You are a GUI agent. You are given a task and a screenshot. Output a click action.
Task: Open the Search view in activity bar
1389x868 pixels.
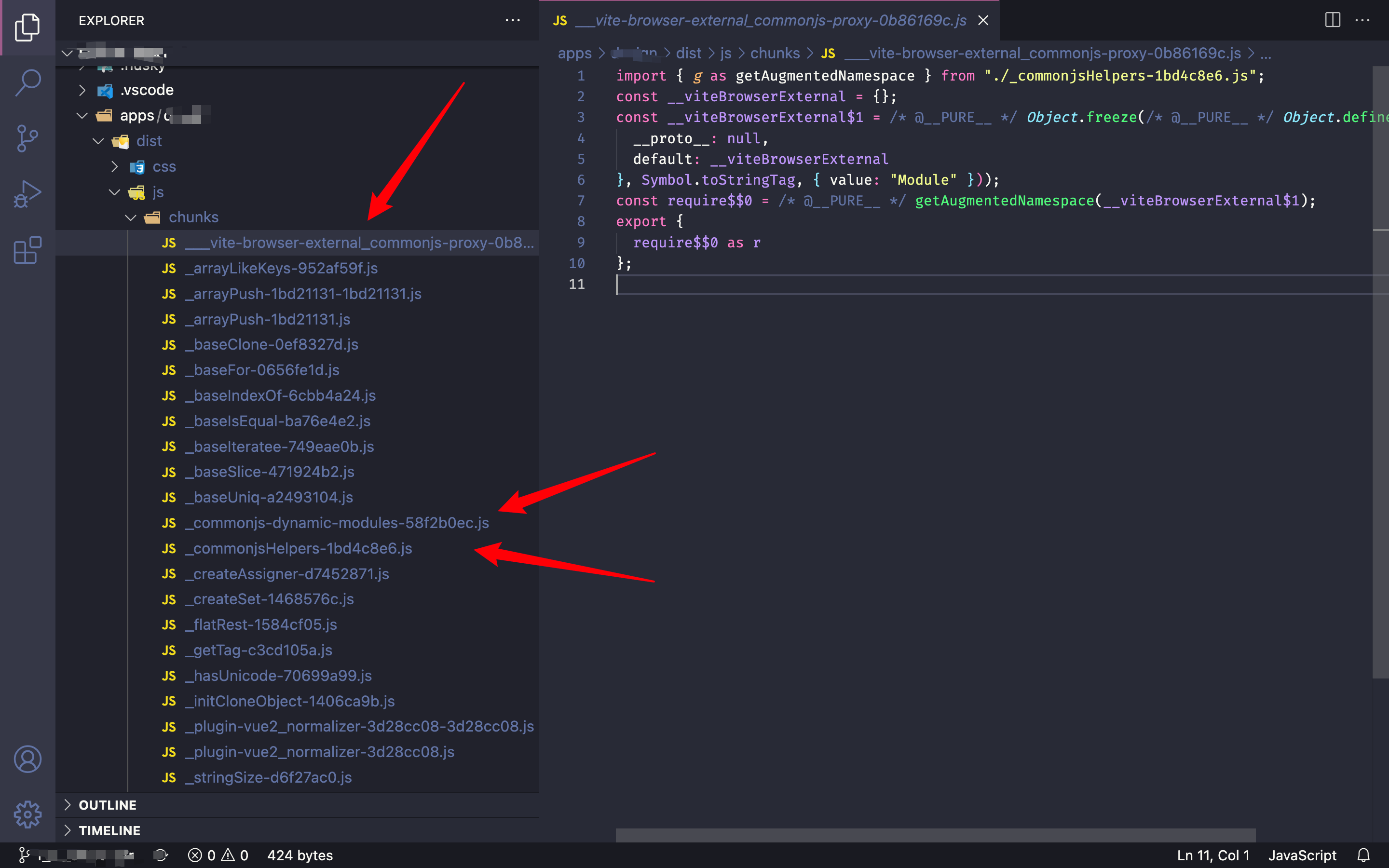pyautogui.click(x=27, y=82)
